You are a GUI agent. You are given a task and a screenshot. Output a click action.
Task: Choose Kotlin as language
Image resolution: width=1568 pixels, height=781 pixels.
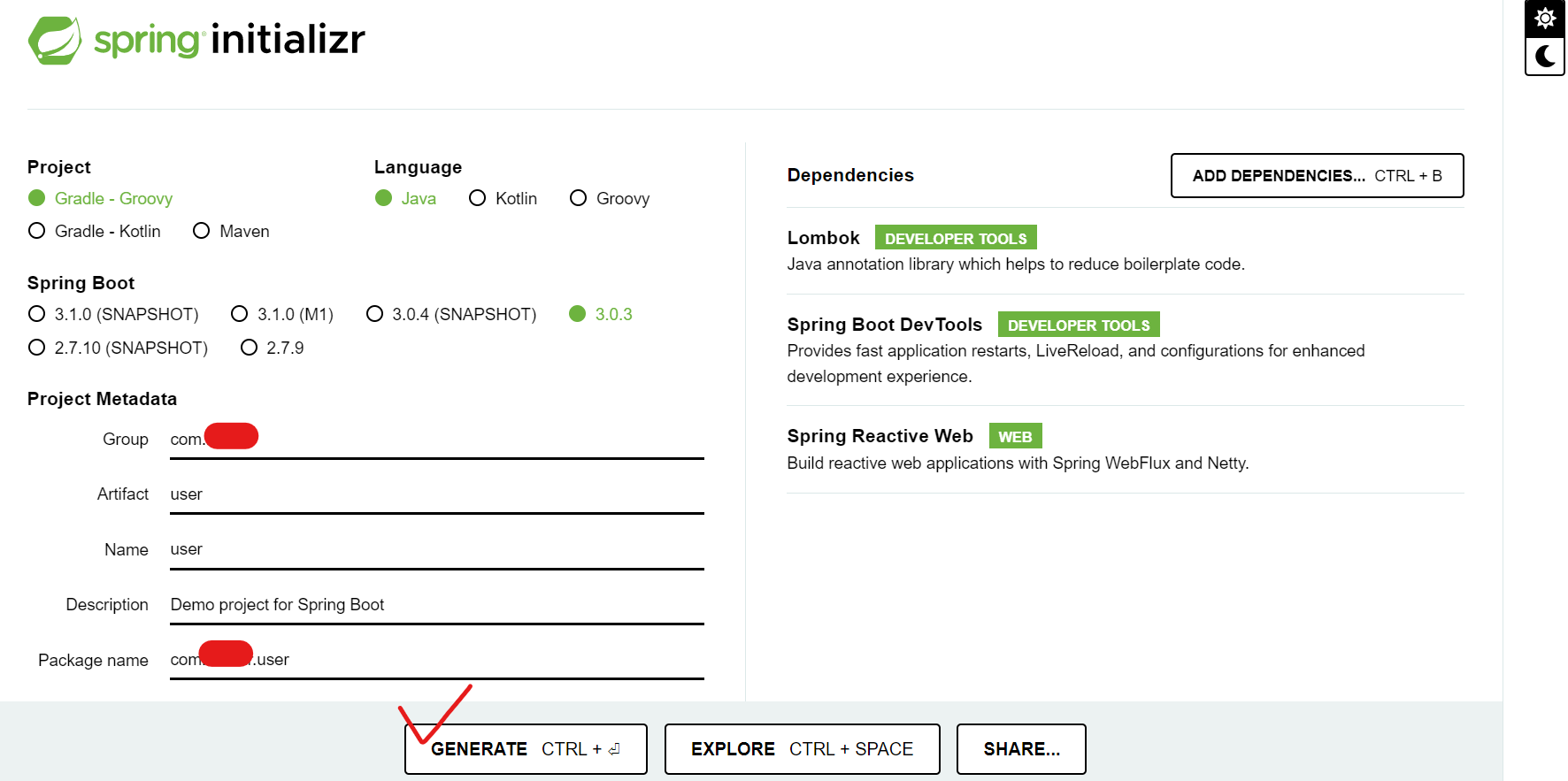(x=503, y=198)
